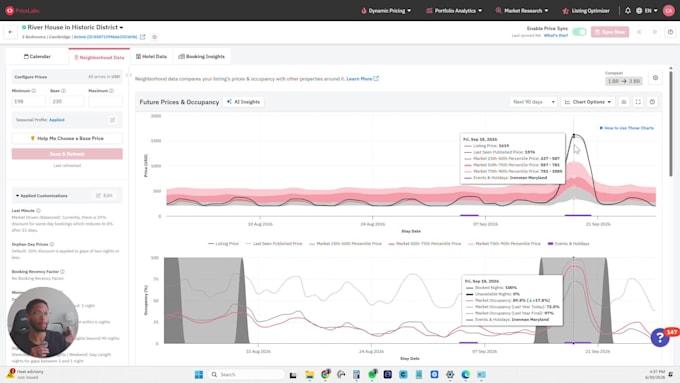Open the help chat bubble
This screenshot has height=383, width=680.
point(660,337)
